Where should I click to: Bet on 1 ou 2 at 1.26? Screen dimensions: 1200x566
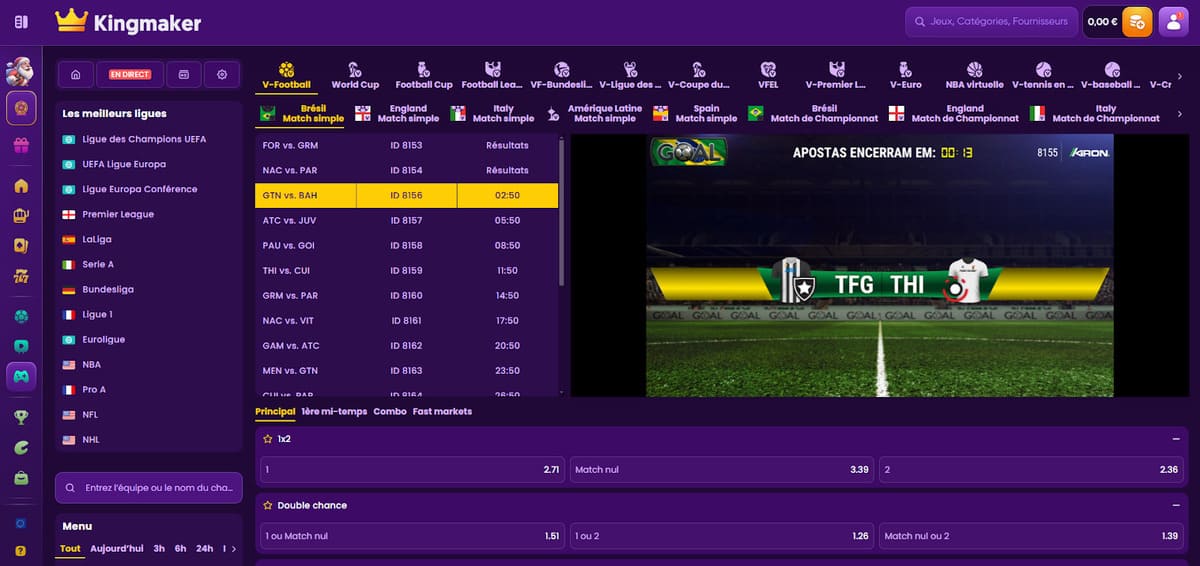coord(722,536)
